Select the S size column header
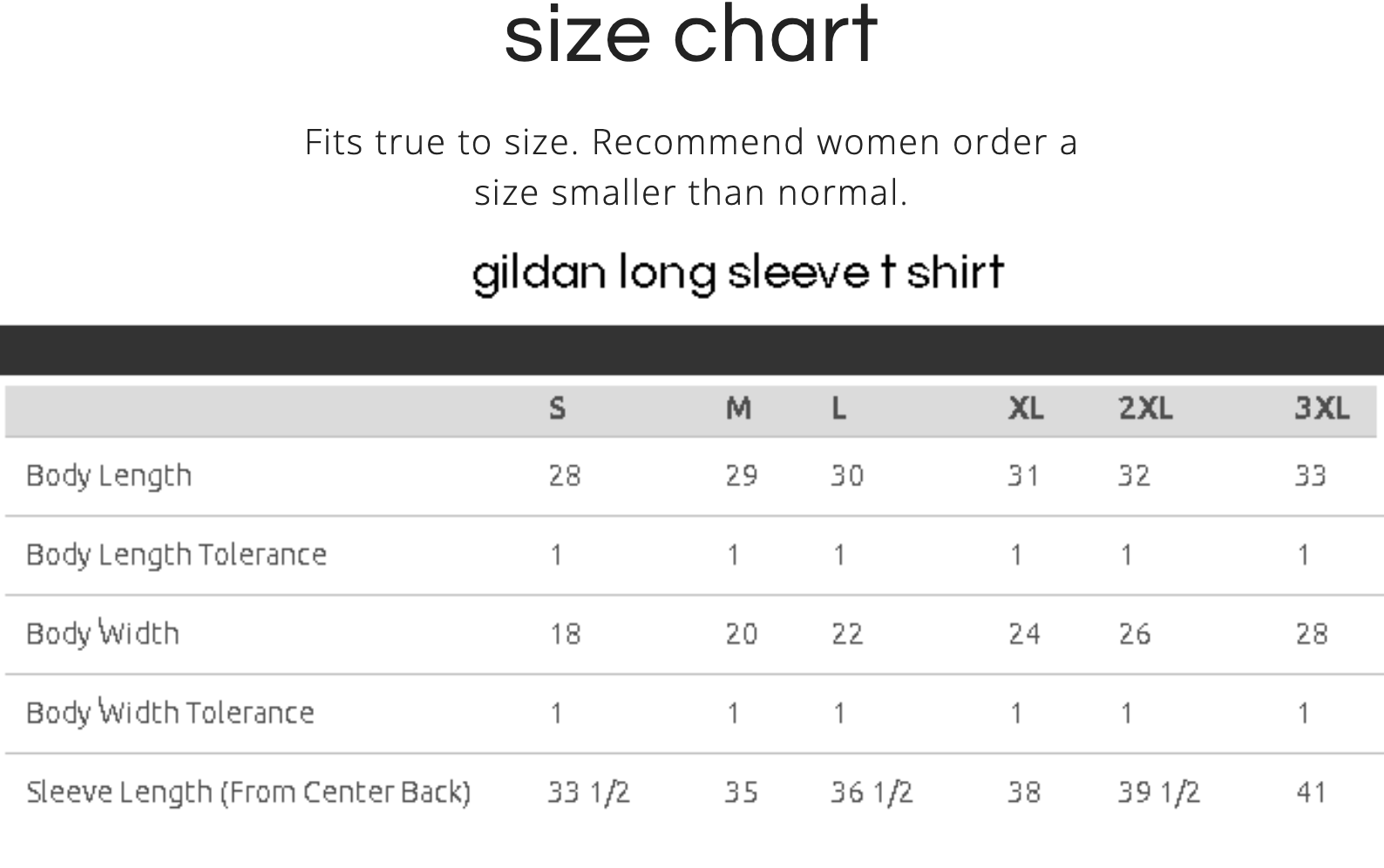The image size is (1384, 868). click(558, 408)
